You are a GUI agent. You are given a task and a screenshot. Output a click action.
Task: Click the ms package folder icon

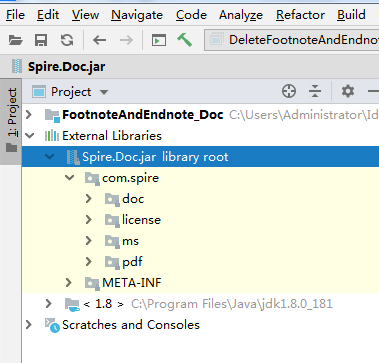[112, 241]
